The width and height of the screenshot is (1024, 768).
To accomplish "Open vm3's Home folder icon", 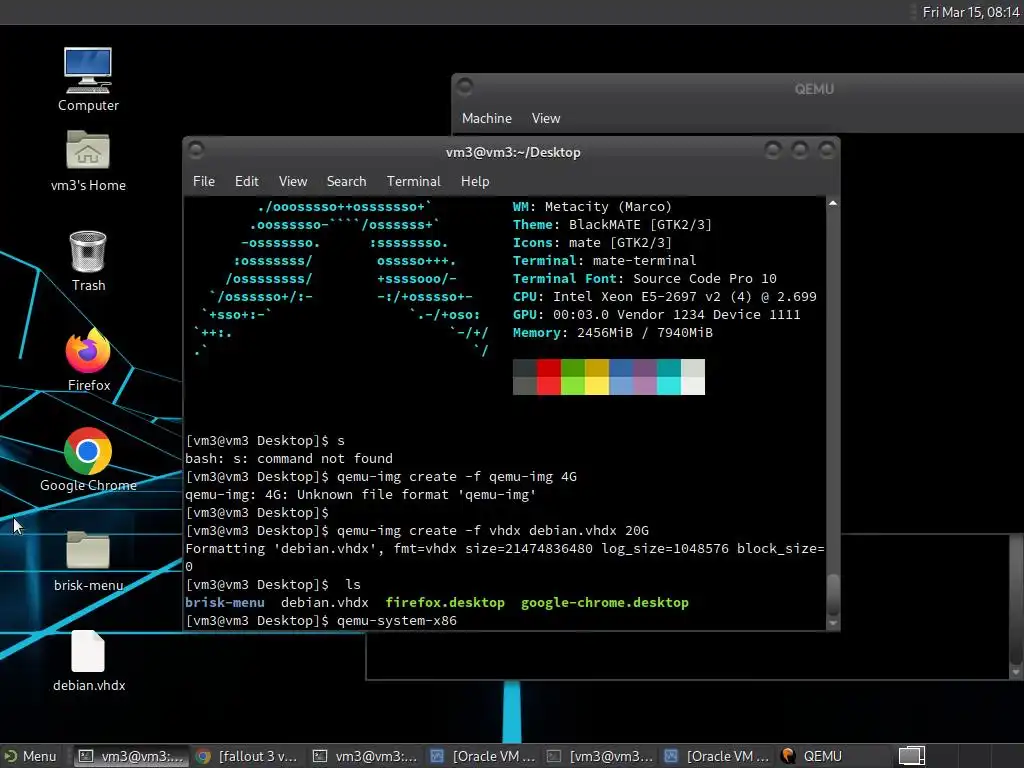I will (x=88, y=161).
